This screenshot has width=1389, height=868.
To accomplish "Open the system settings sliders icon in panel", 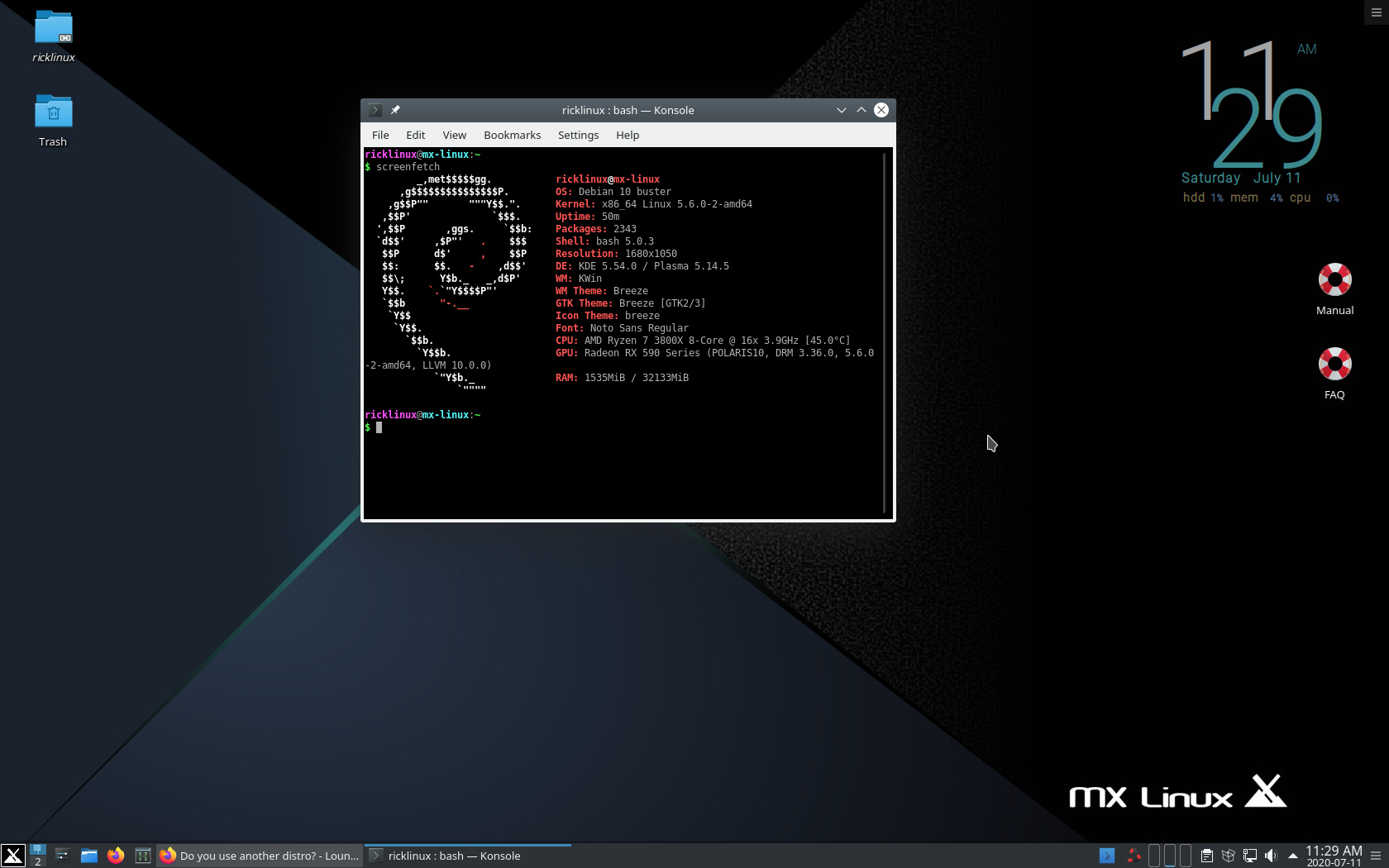I will [x=62, y=856].
